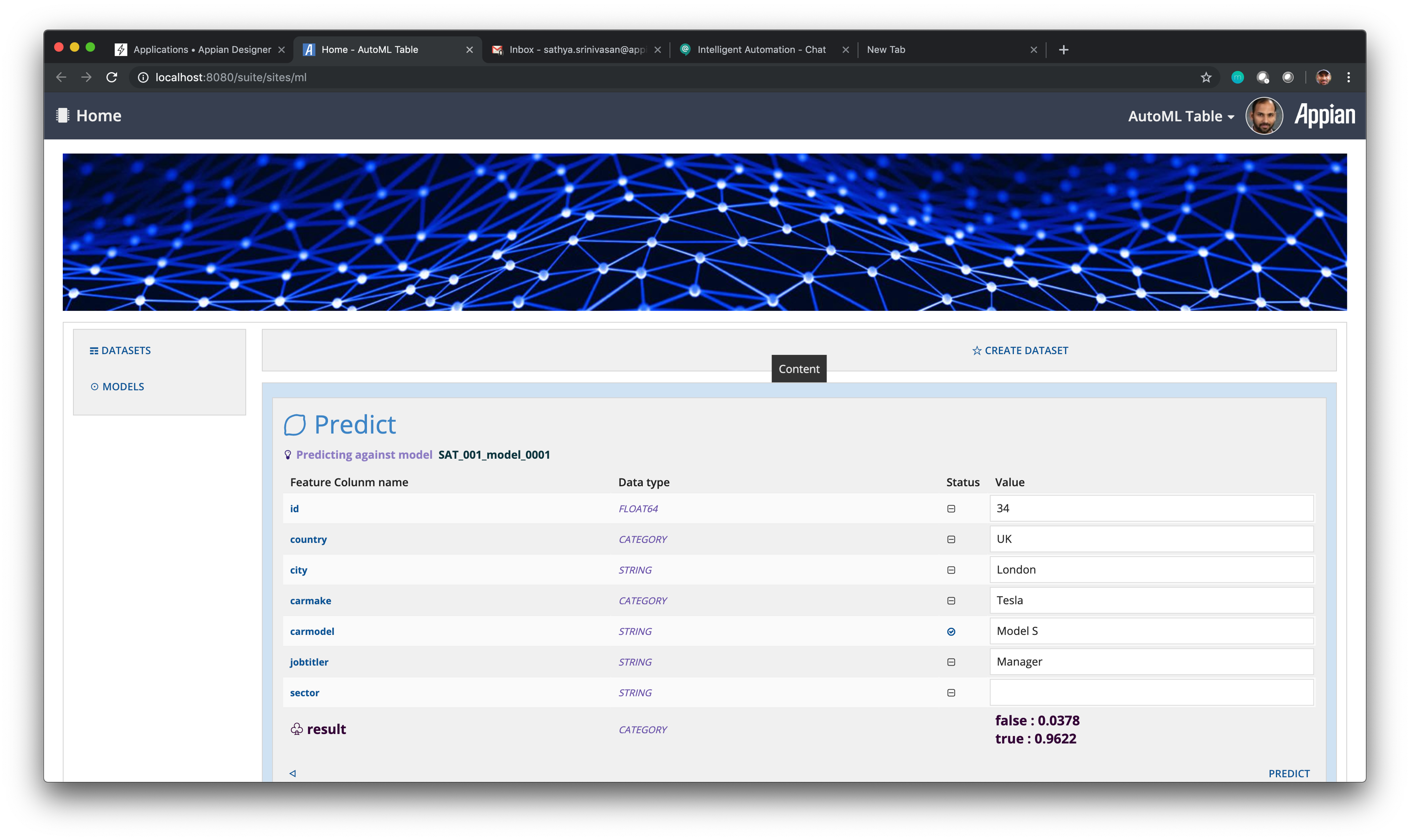1410x840 pixels.
Task: Click the carmodel field with Model S
Action: [1151, 630]
